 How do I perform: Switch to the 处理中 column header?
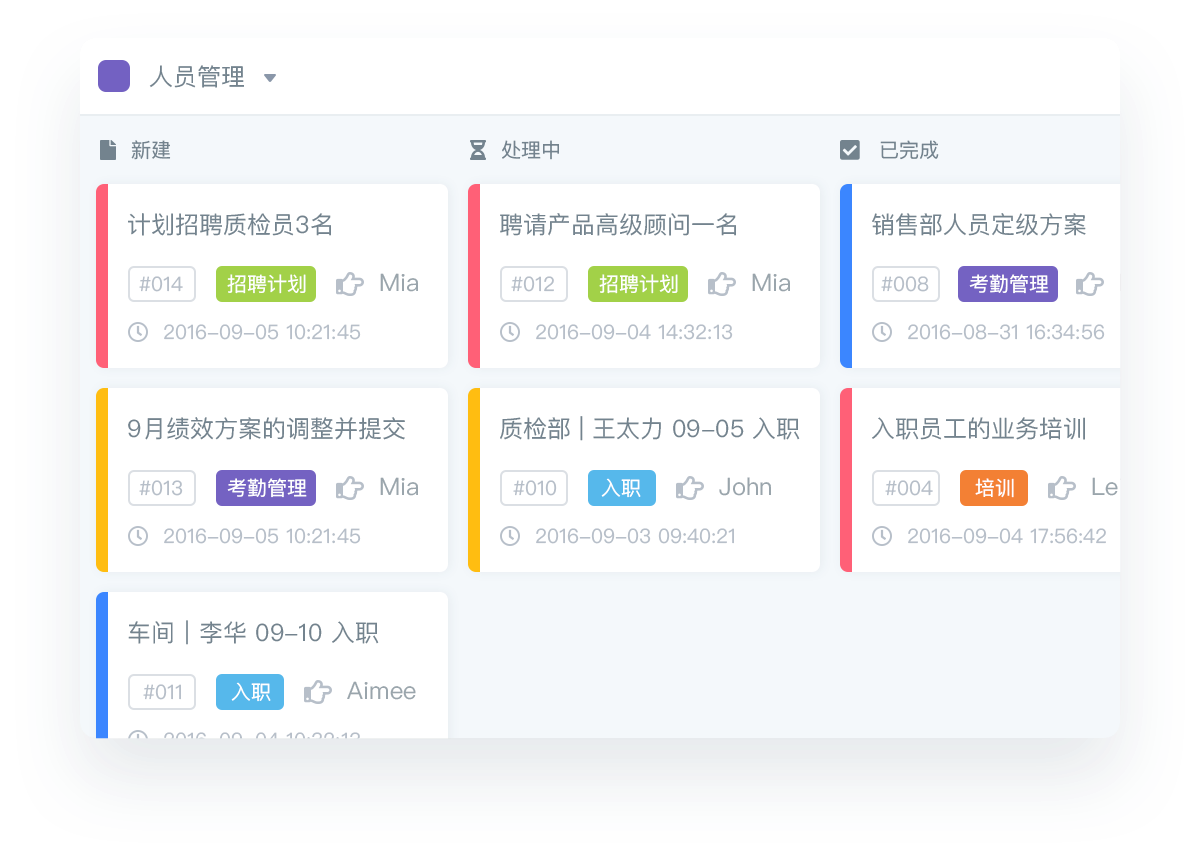click(x=530, y=150)
